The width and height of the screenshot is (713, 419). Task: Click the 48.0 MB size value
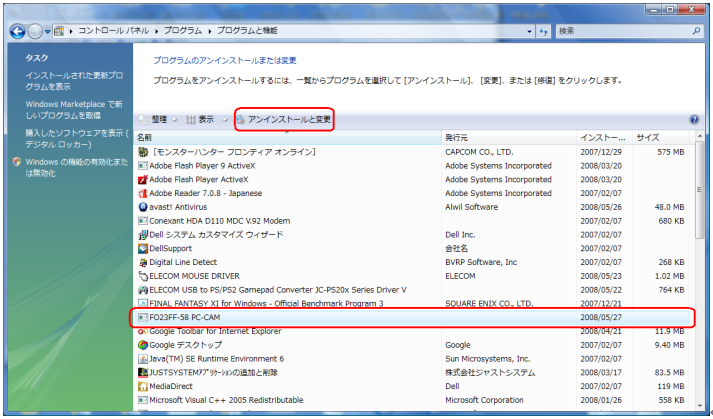[670, 207]
